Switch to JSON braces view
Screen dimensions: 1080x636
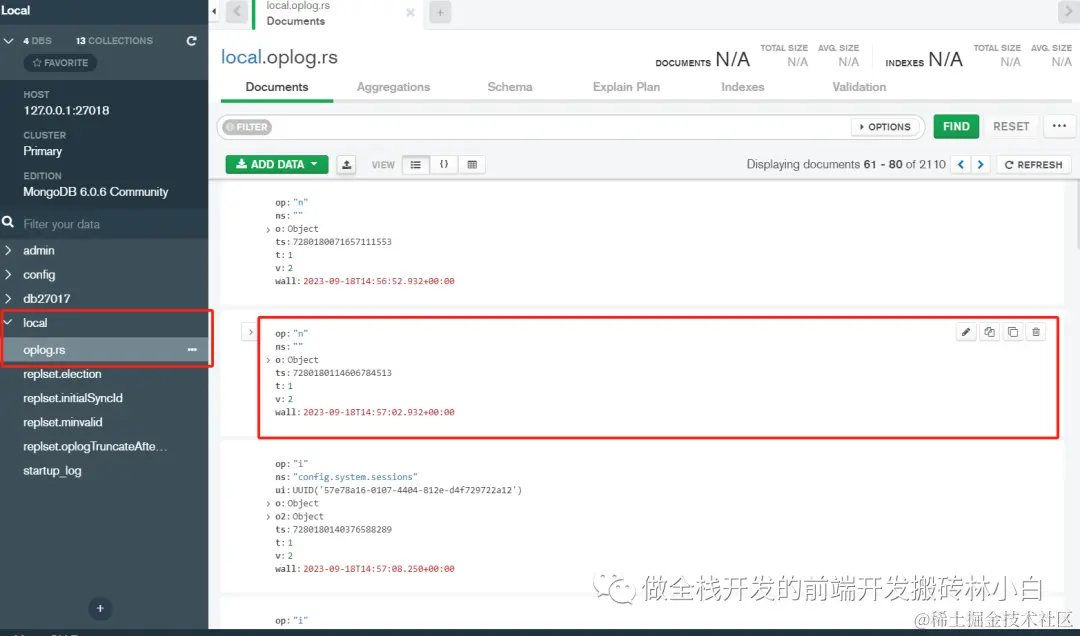444,165
